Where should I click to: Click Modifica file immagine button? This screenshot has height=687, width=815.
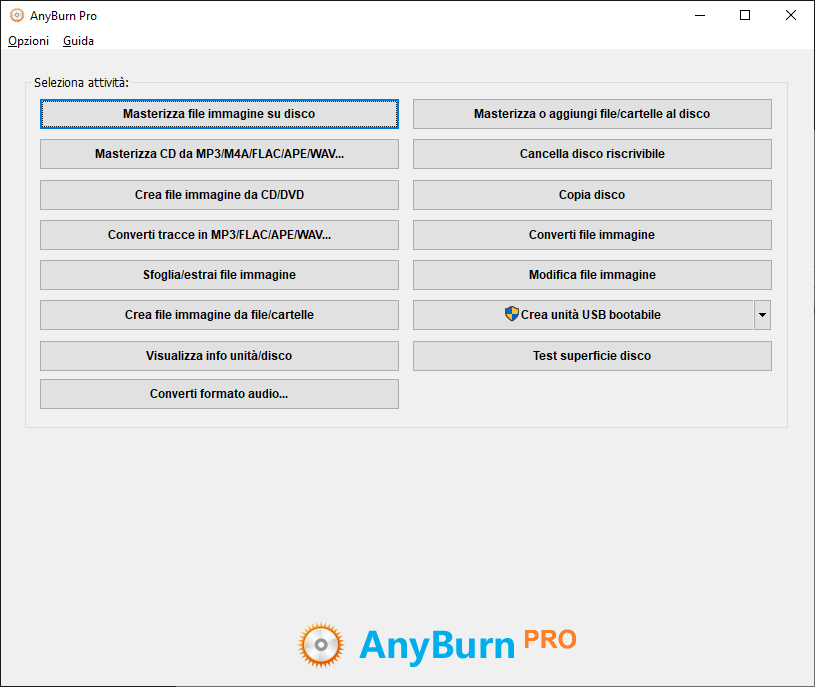[x=592, y=275]
